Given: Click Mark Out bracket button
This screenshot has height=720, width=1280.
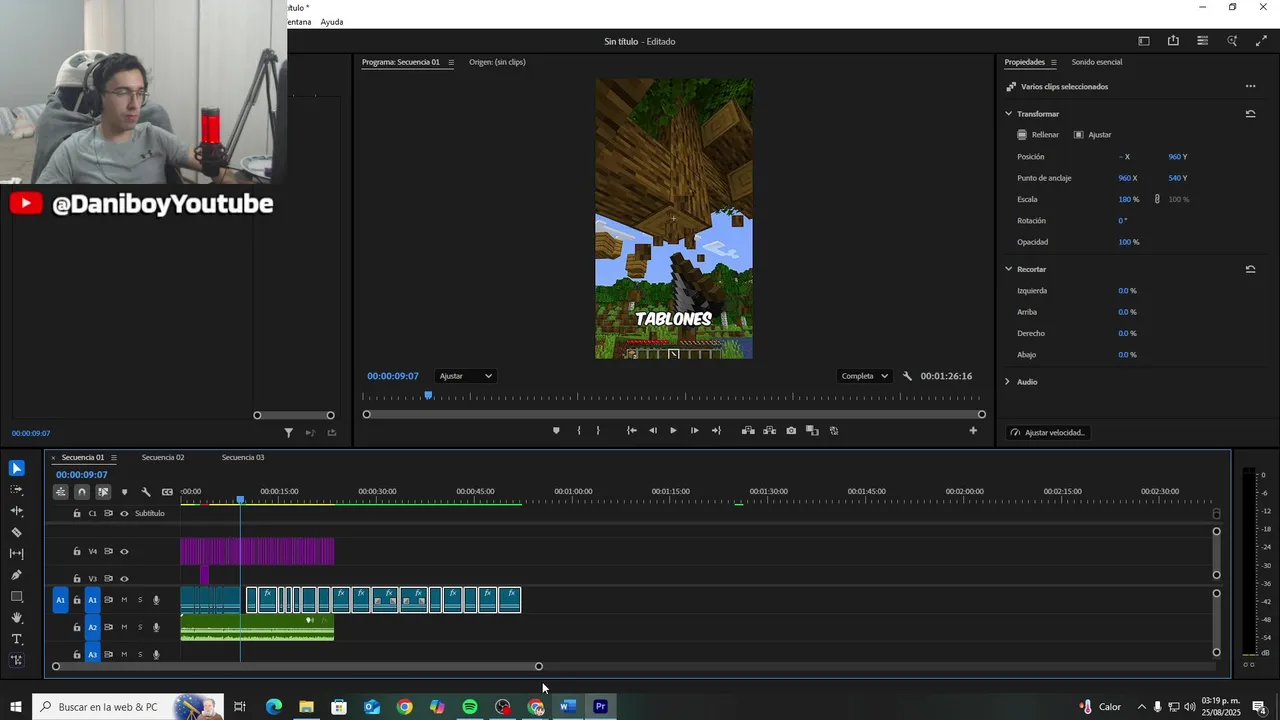Looking at the screenshot, I should (x=598, y=431).
